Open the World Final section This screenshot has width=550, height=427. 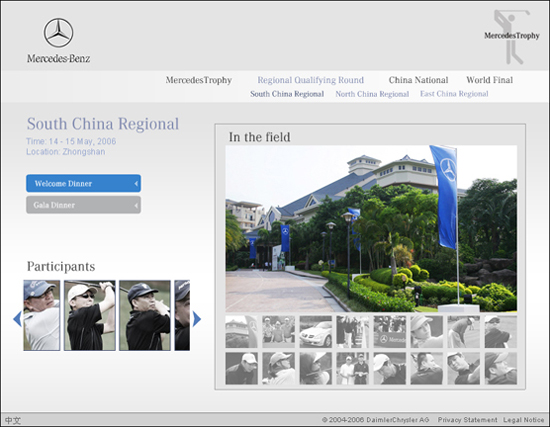tap(490, 80)
